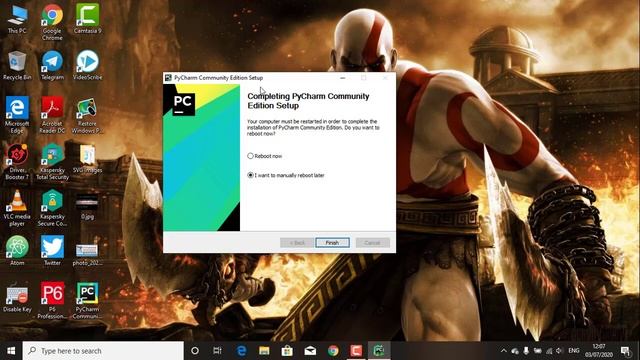Open Task View on taskbar
Viewport: 640px width, 360px height.
coord(218,351)
